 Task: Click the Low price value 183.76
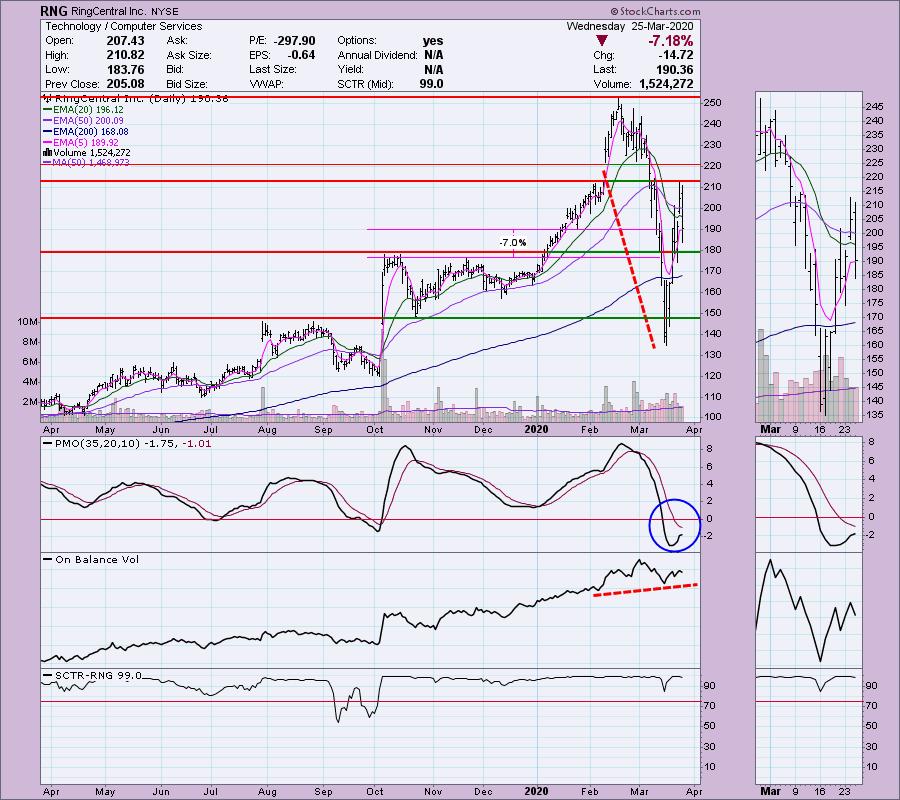[125, 69]
